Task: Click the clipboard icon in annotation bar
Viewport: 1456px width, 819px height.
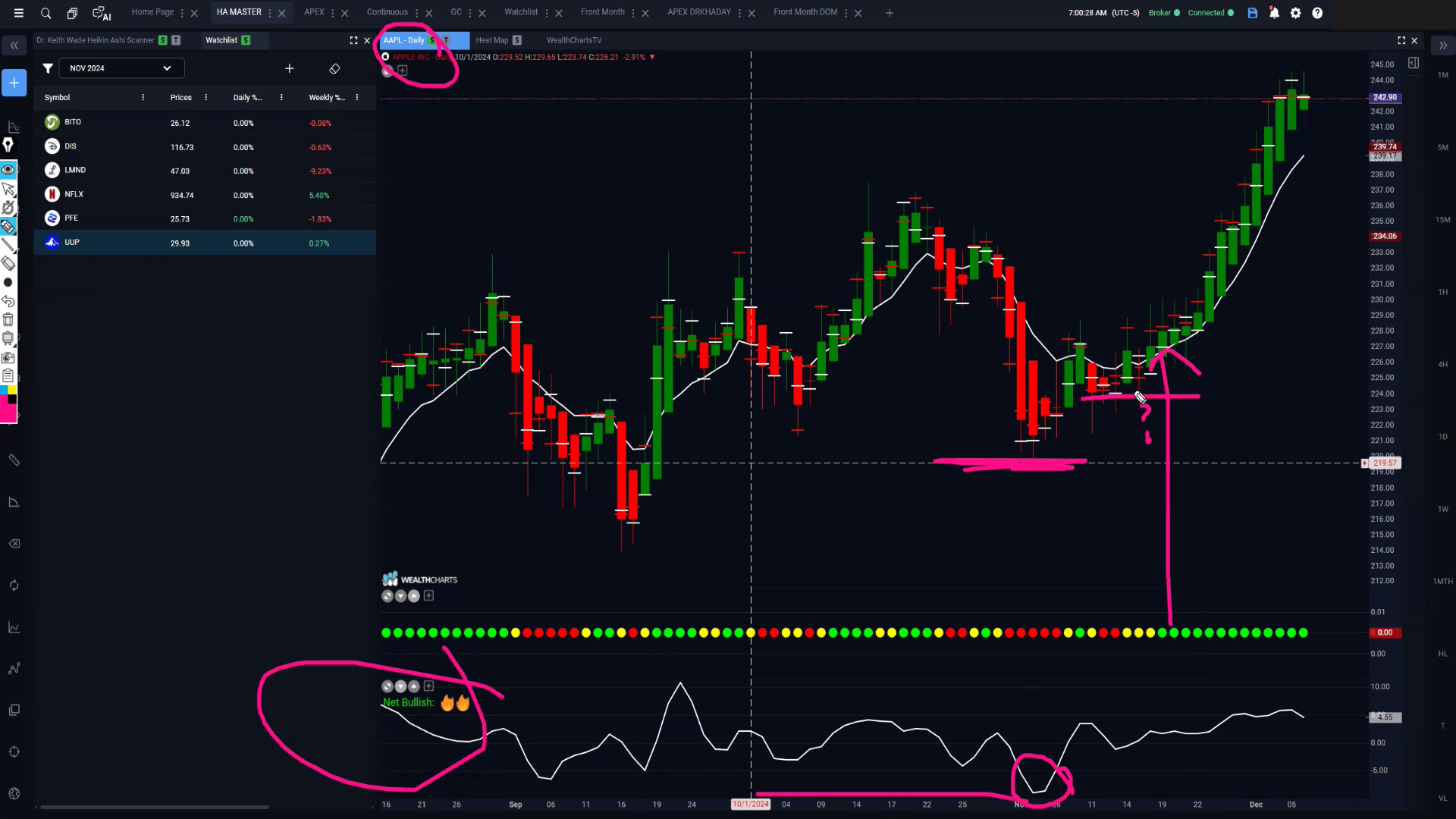Action: [8, 375]
